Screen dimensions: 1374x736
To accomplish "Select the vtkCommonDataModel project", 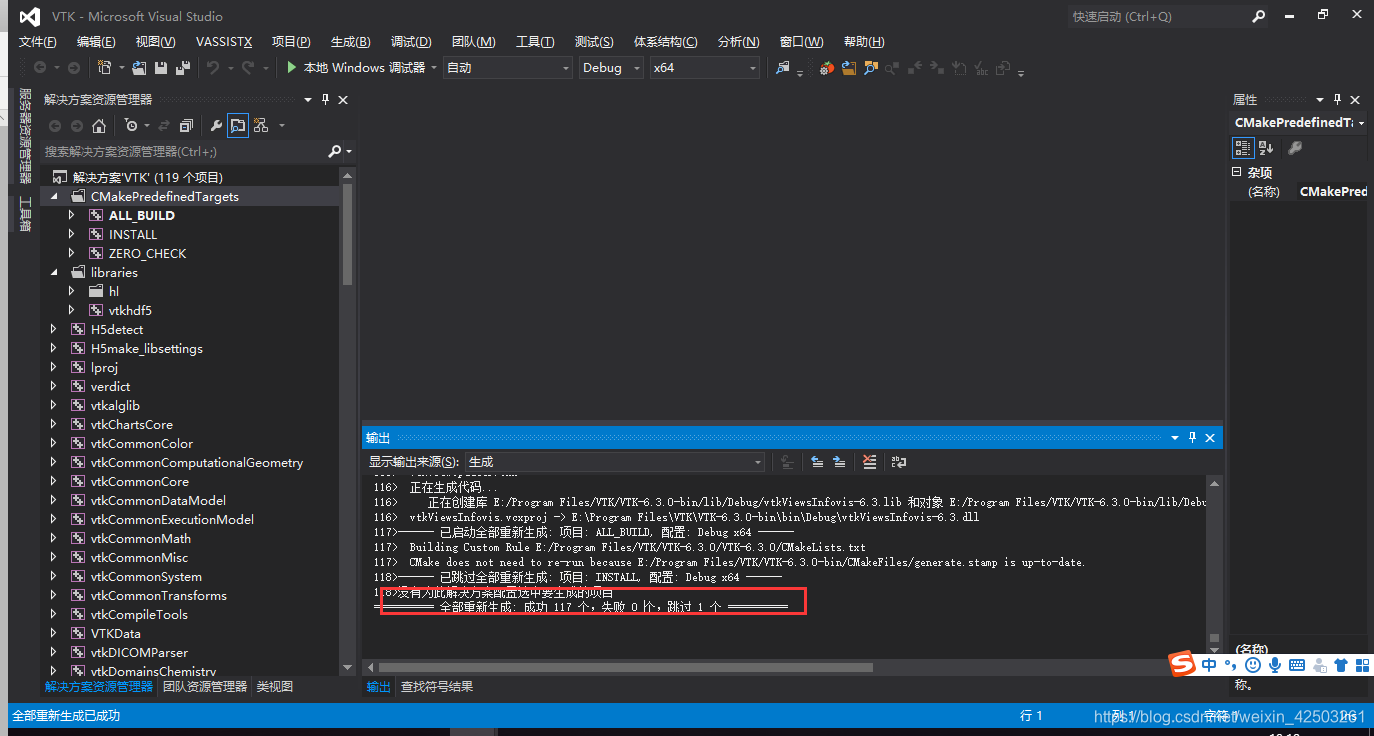I will pos(158,500).
